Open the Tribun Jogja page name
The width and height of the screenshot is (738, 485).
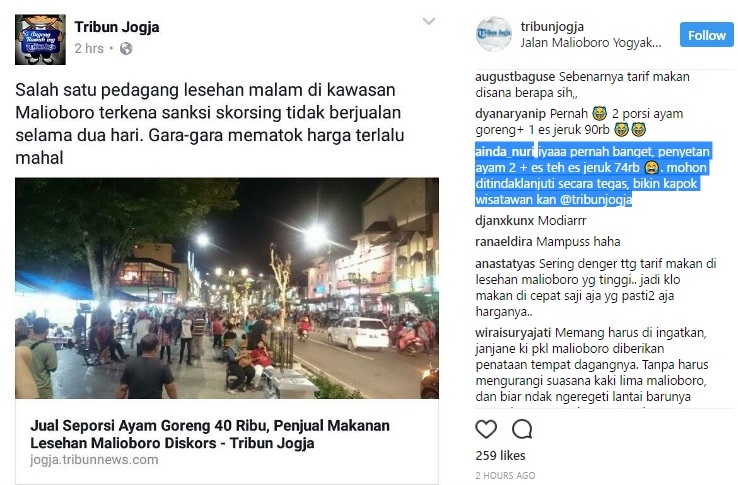click(117, 27)
